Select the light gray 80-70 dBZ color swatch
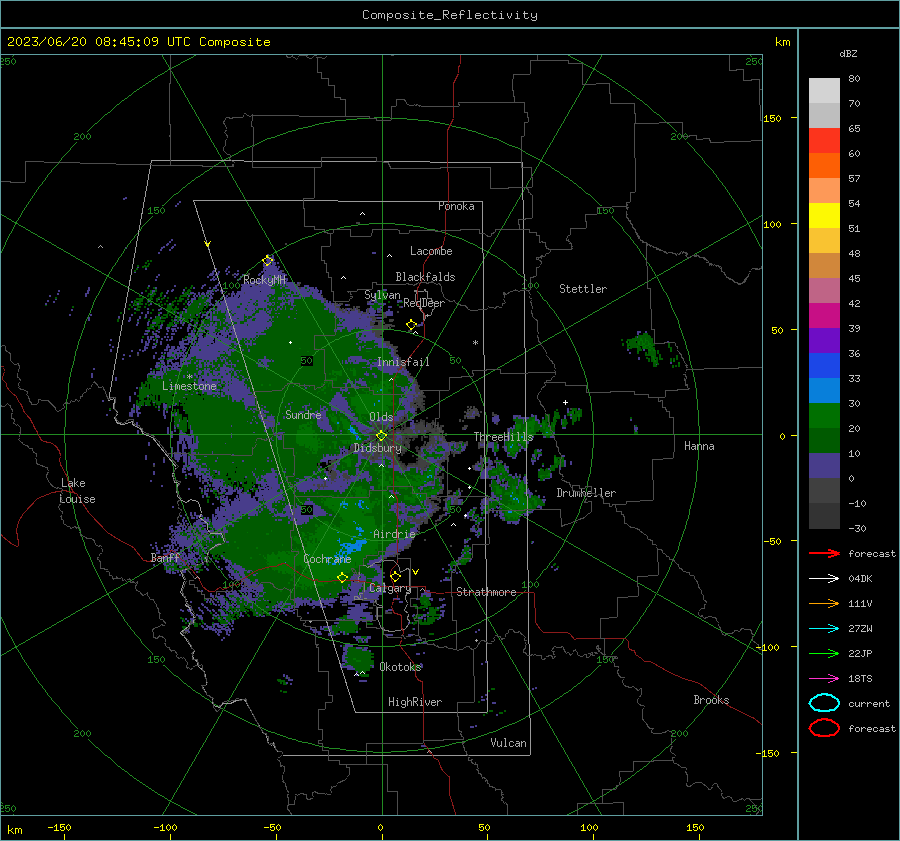Screen dimensions: 900x841 click(x=824, y=91)
